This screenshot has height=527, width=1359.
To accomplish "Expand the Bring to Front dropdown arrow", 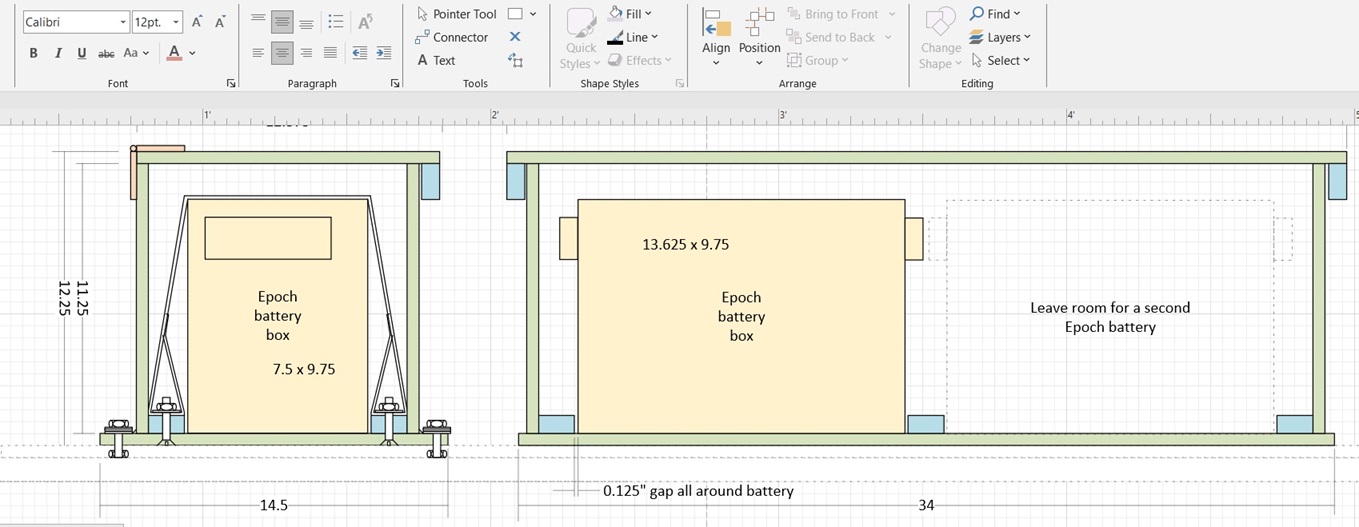I will click(x=891, y=14).
